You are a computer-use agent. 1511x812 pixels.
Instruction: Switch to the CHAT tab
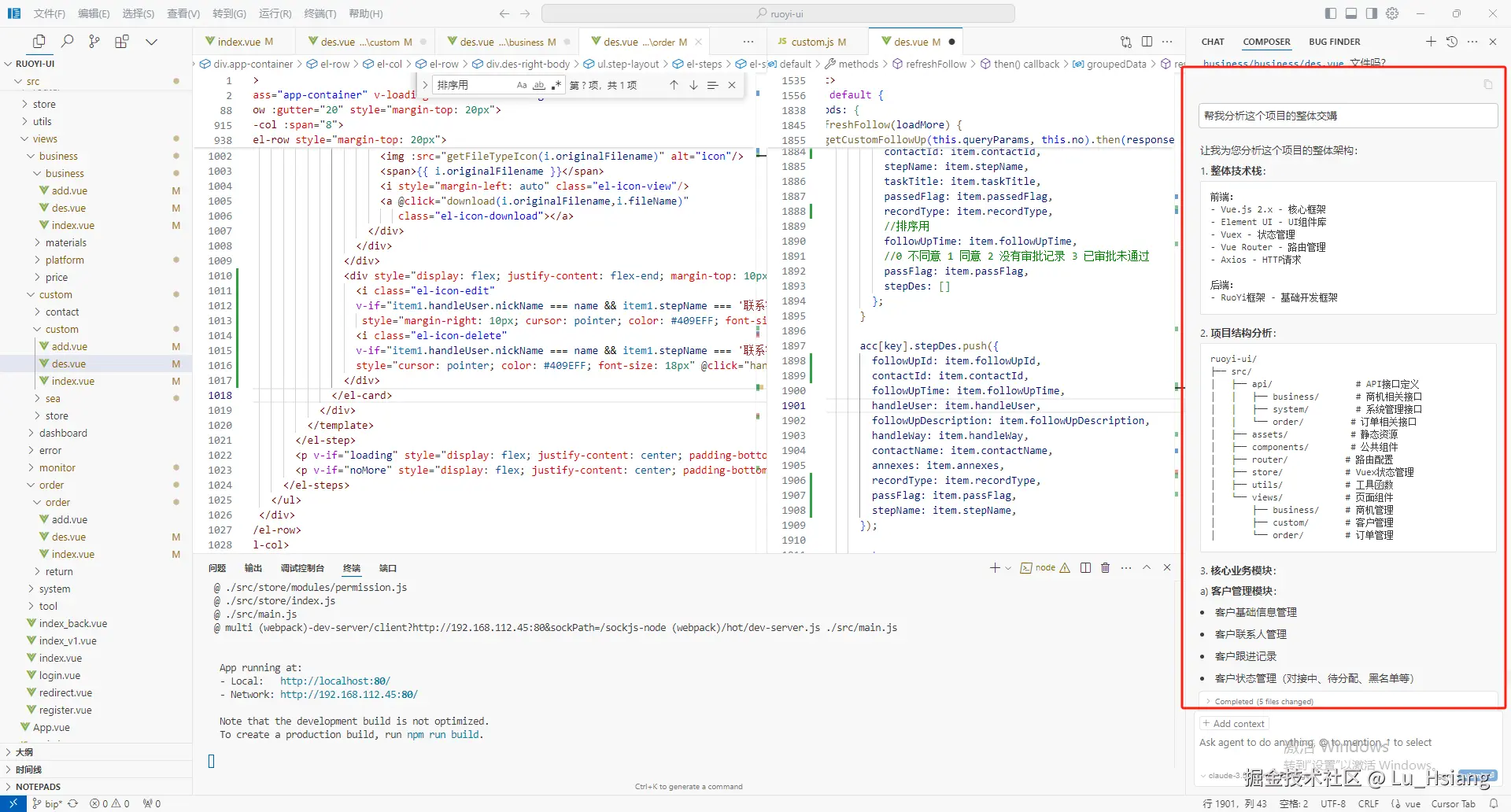(1213, 42)
